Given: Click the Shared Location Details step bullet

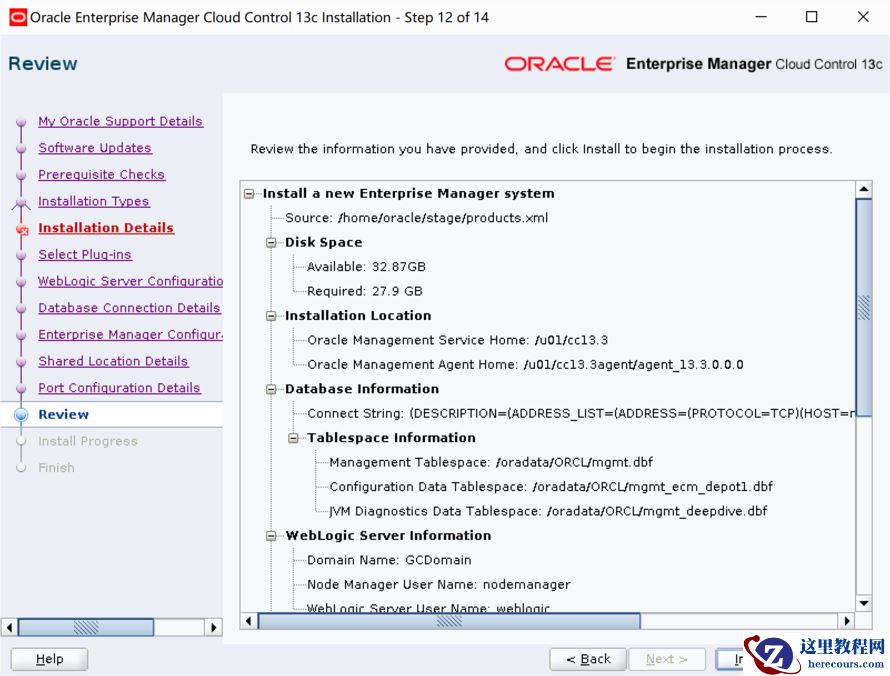Looking at the screenshot, I should (x=22, y=362).
